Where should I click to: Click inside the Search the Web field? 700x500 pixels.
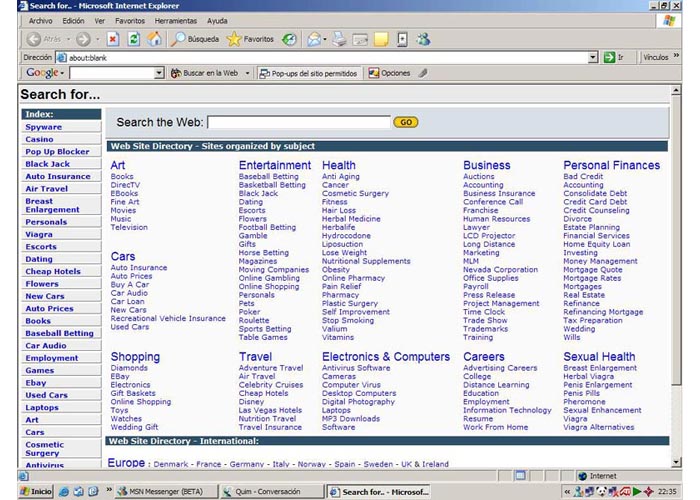(299, 122)
